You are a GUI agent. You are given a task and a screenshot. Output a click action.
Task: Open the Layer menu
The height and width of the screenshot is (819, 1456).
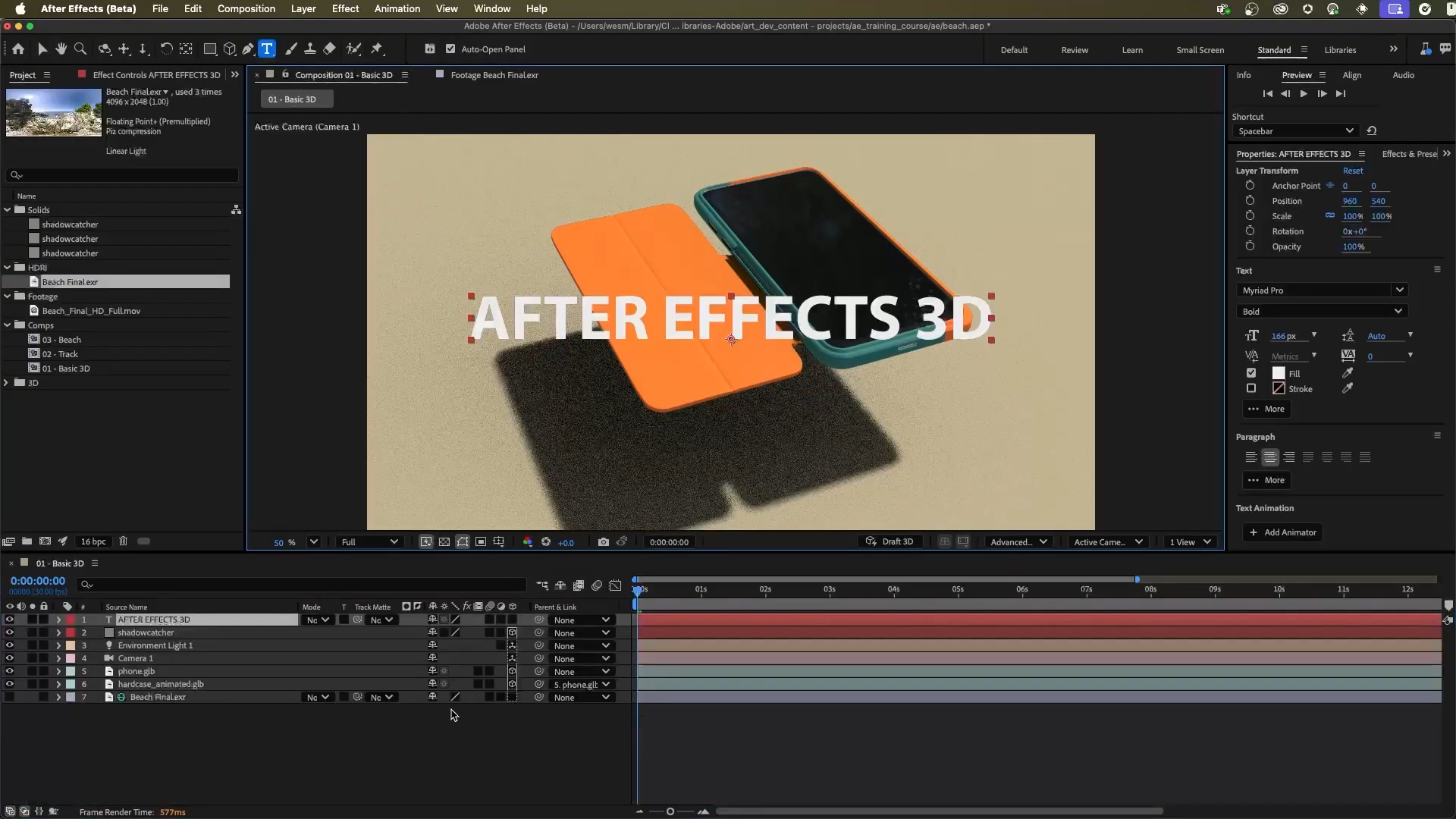tap(303, 9)
